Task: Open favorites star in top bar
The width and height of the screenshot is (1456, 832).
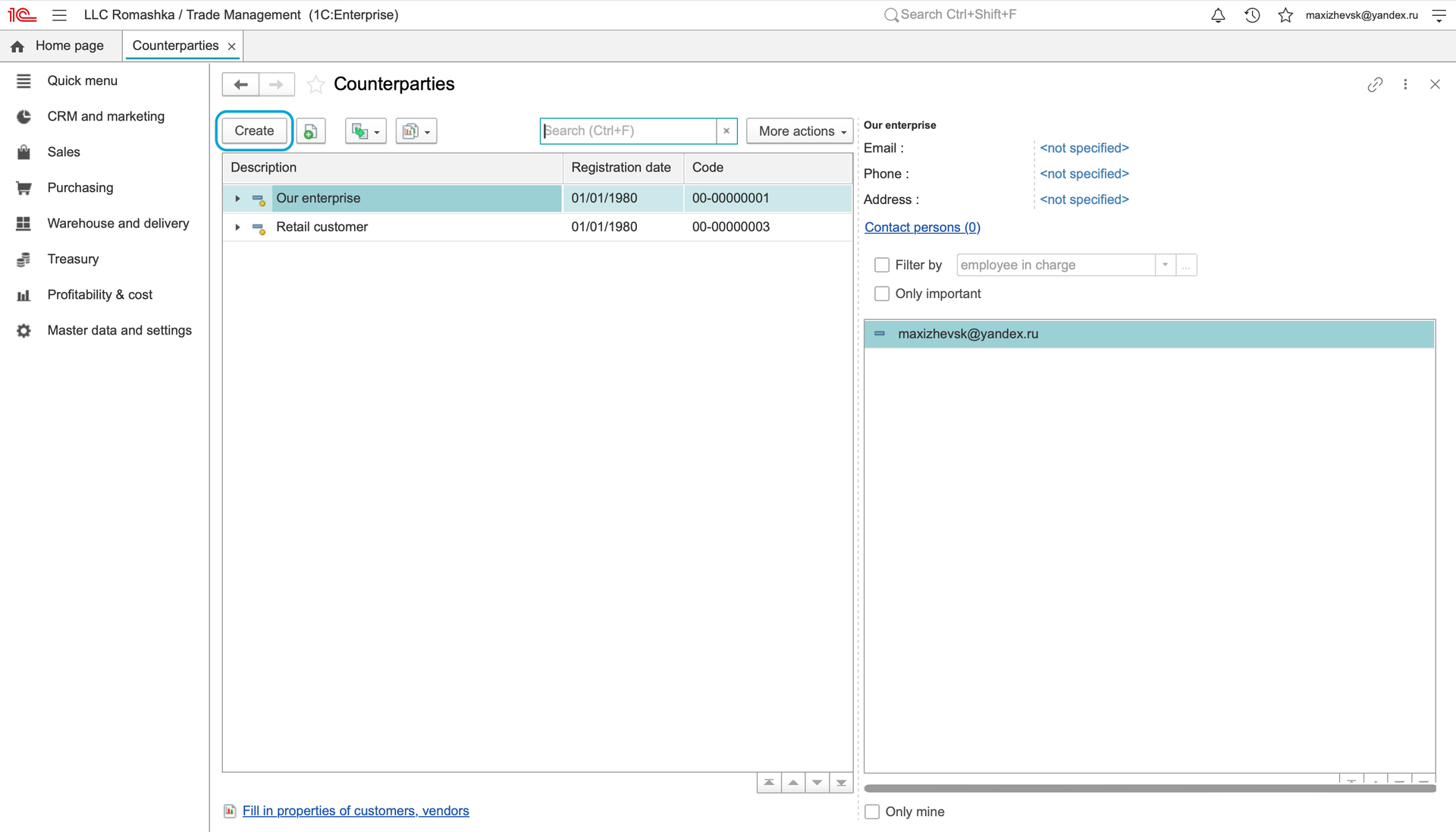Action: 1285,15
